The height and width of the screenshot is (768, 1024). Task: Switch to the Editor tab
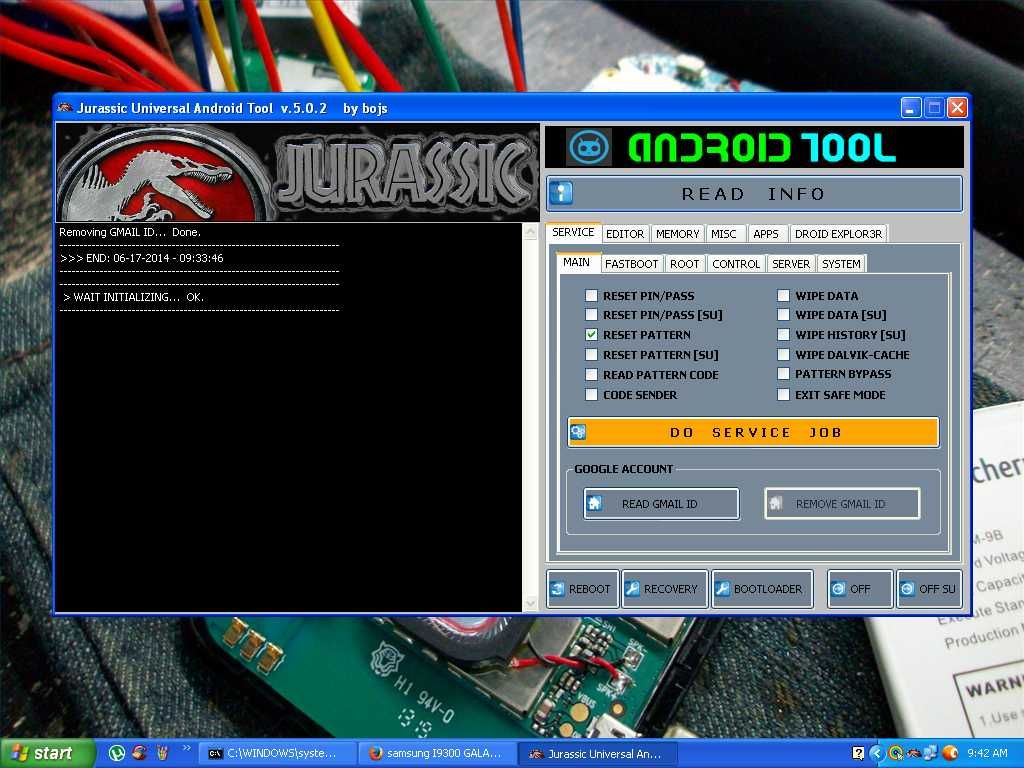click(x=625, y=234)
